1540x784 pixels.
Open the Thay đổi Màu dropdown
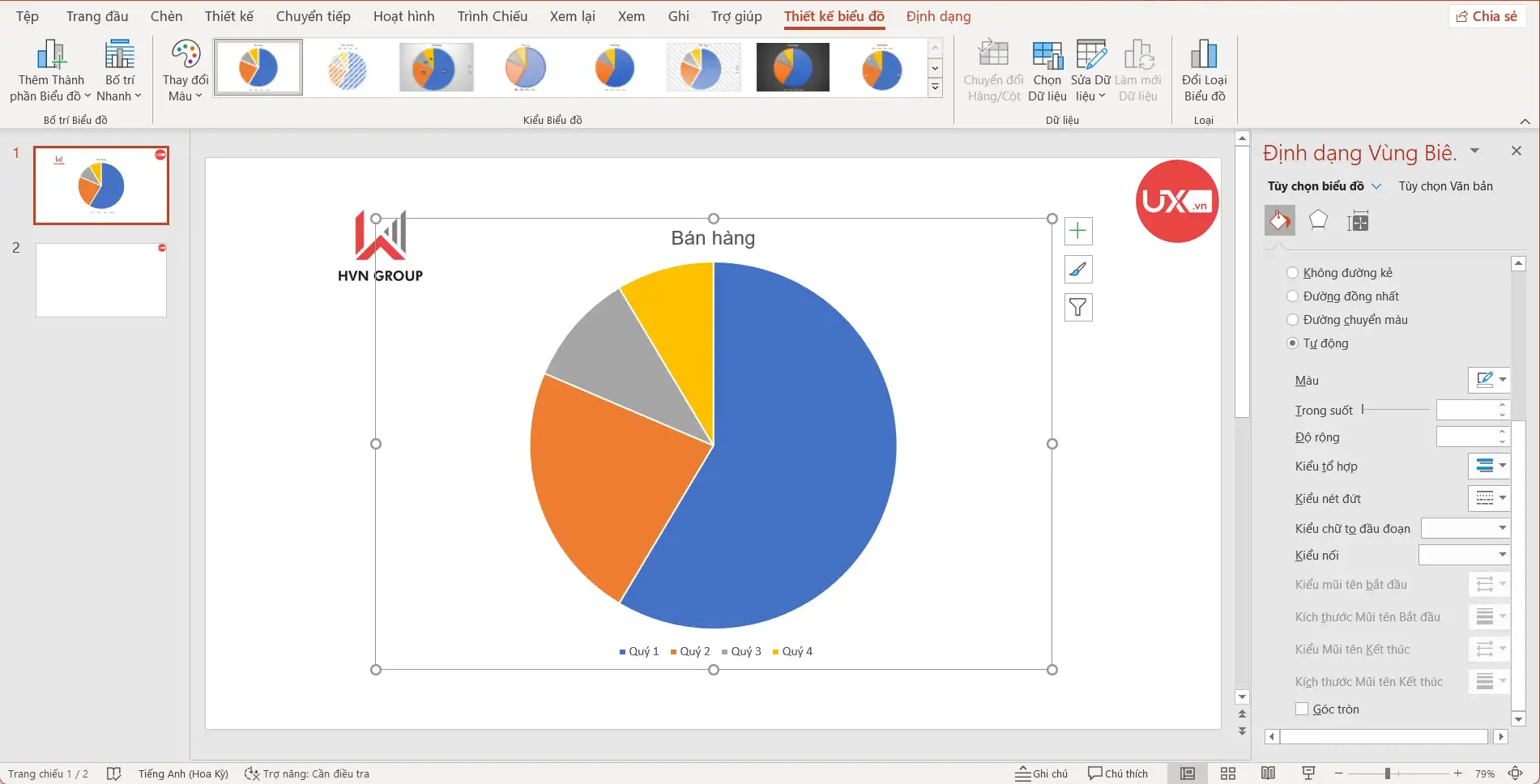pos(186,71)
